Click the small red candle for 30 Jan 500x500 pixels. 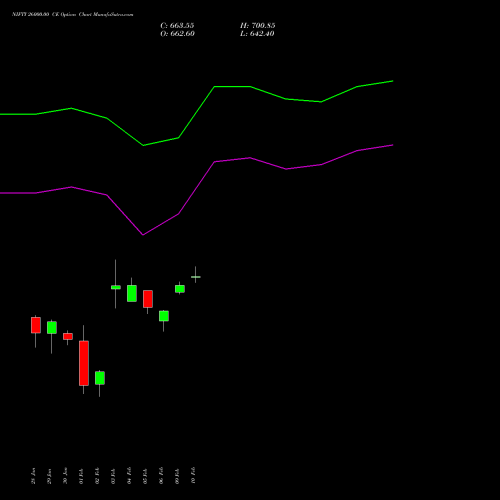click(x=68, y=336)
